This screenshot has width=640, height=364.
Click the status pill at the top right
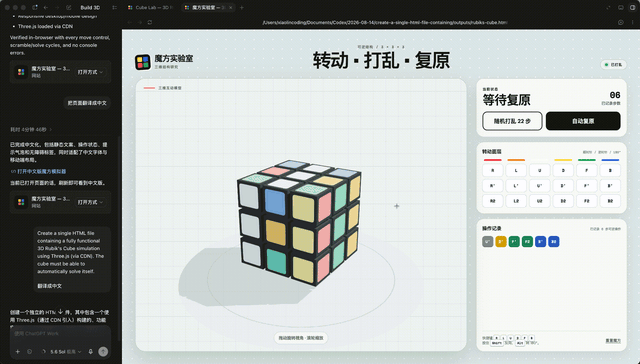(x=613, y=64)
